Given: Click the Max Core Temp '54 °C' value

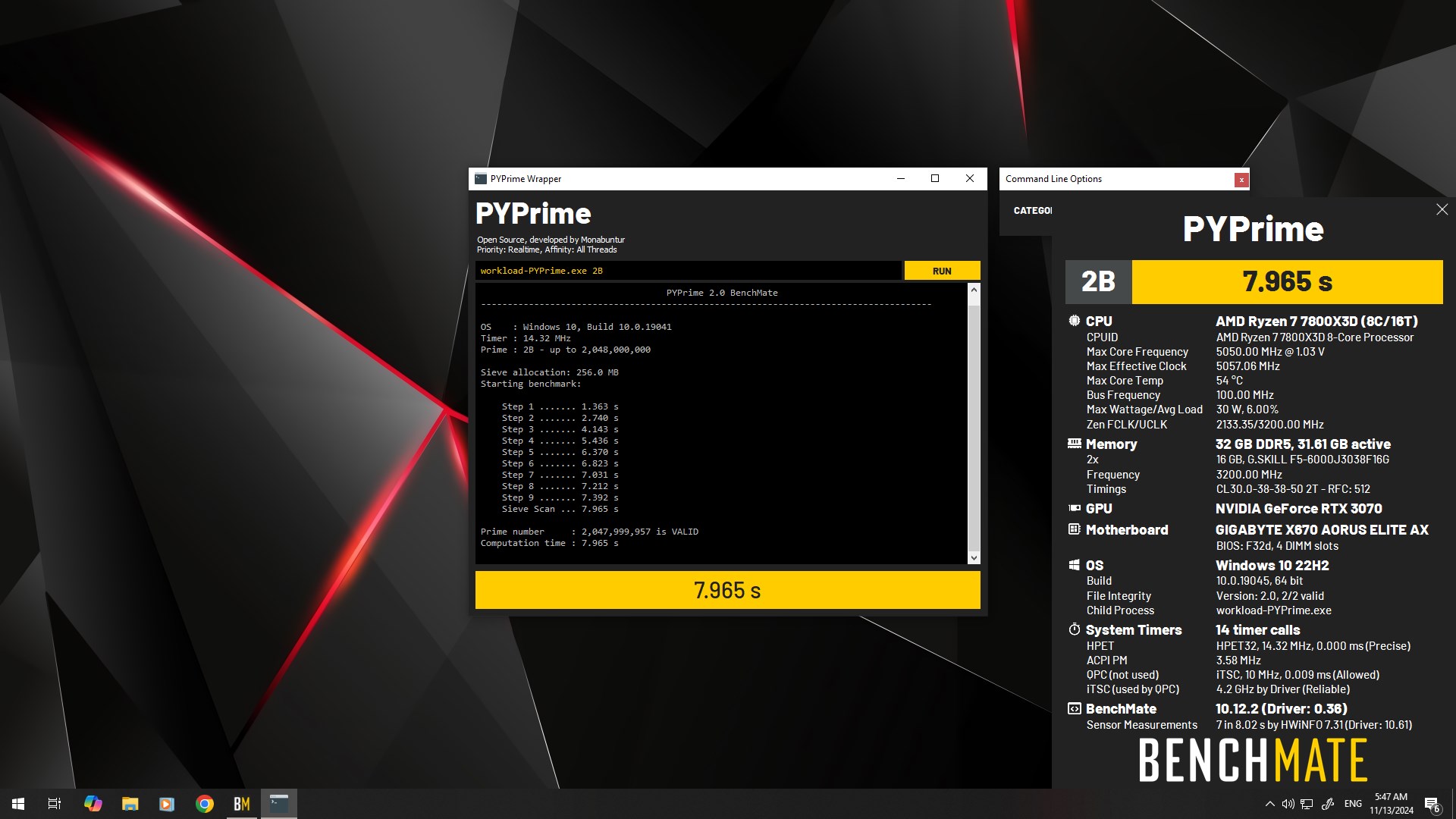Looking at the screenshot, I should tap(1229, 381).
